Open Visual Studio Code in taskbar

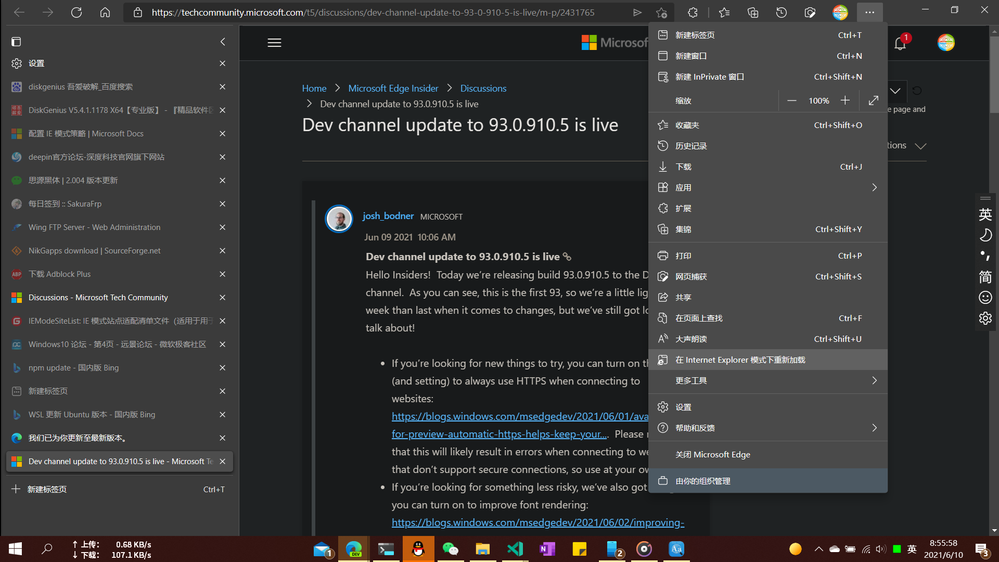point(515,549)
